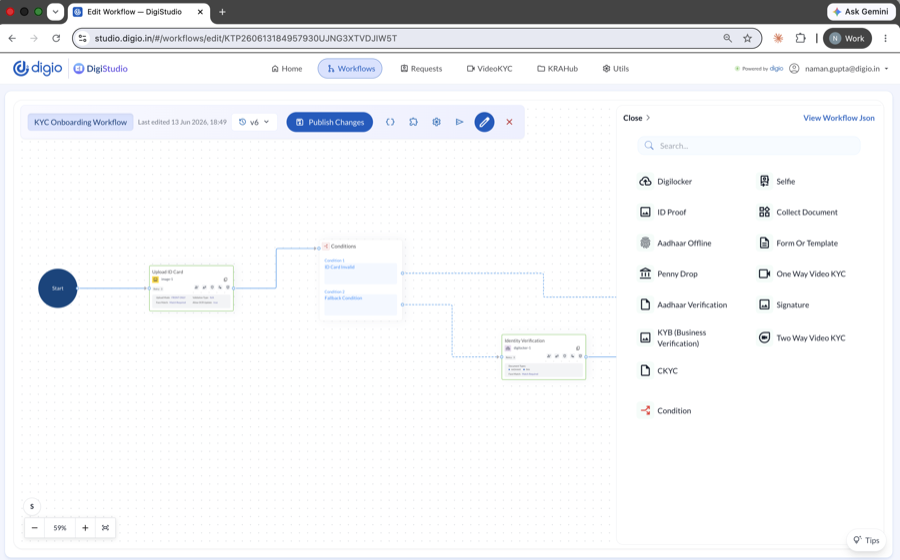This screenshot has width=900, height=560.
Task: Select the Penny Drop bank item
Action: pos(668,274)
